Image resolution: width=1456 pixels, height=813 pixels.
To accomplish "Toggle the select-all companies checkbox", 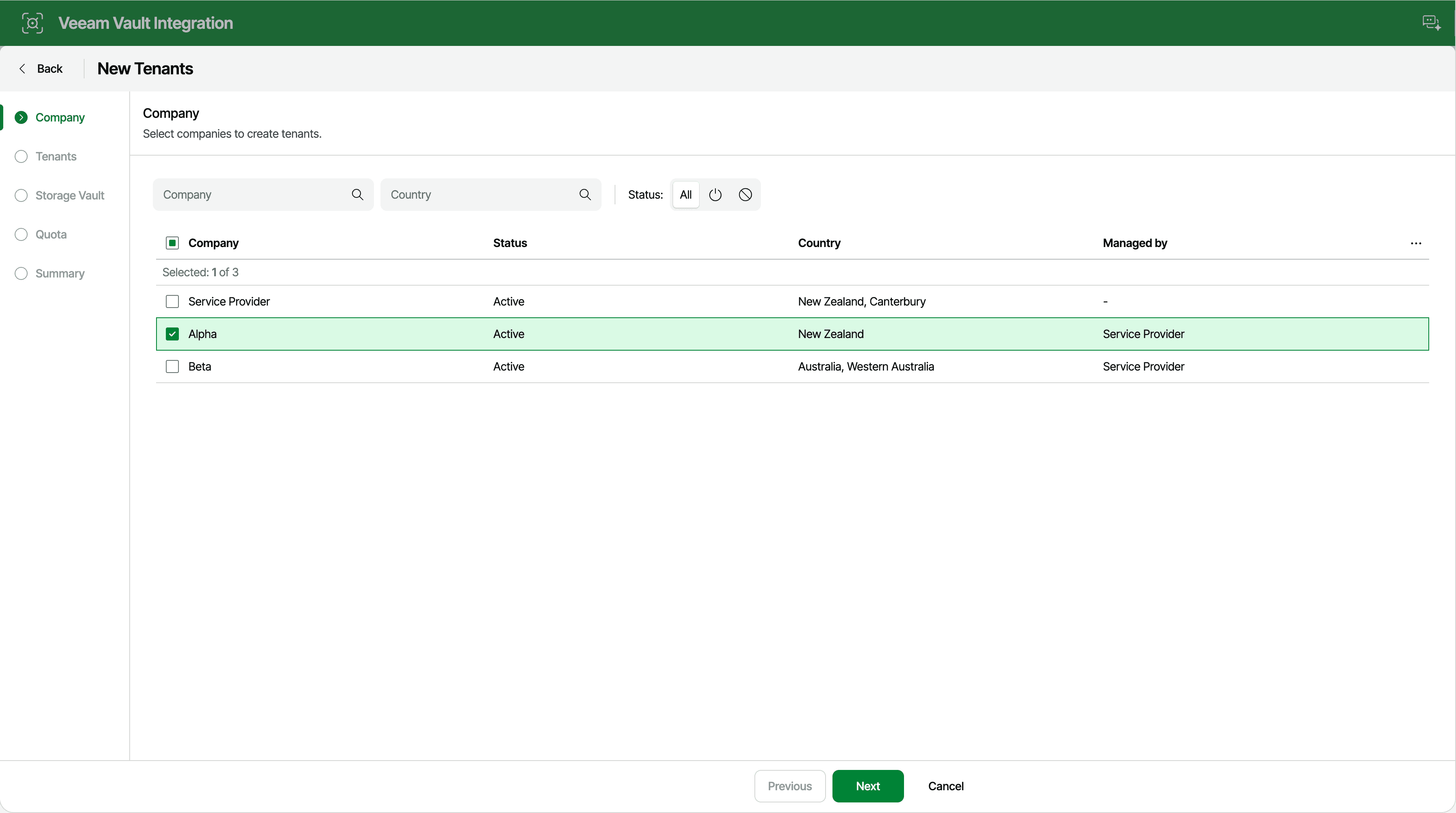I will (x=172, y=243).
